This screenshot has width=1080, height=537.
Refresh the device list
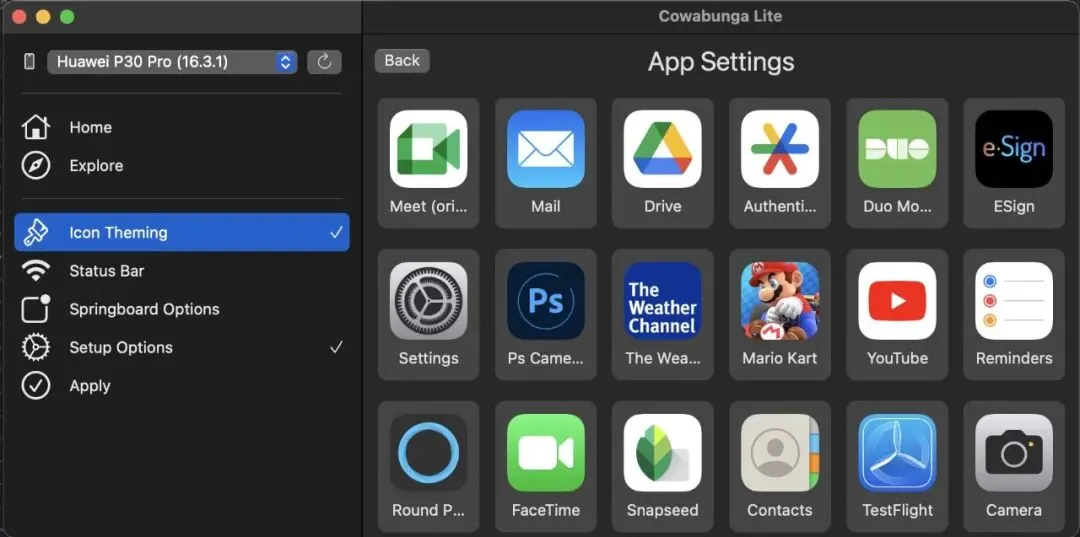pos(324,62)
